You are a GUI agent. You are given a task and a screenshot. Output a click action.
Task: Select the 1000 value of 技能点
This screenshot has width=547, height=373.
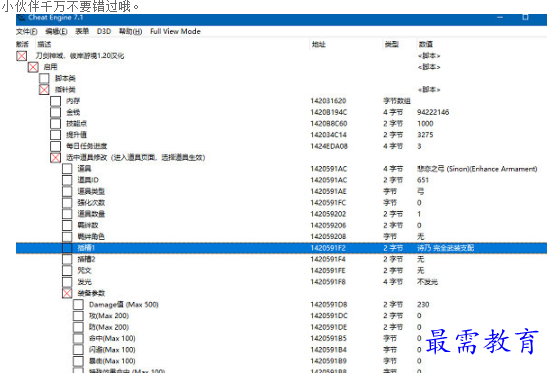425,124
